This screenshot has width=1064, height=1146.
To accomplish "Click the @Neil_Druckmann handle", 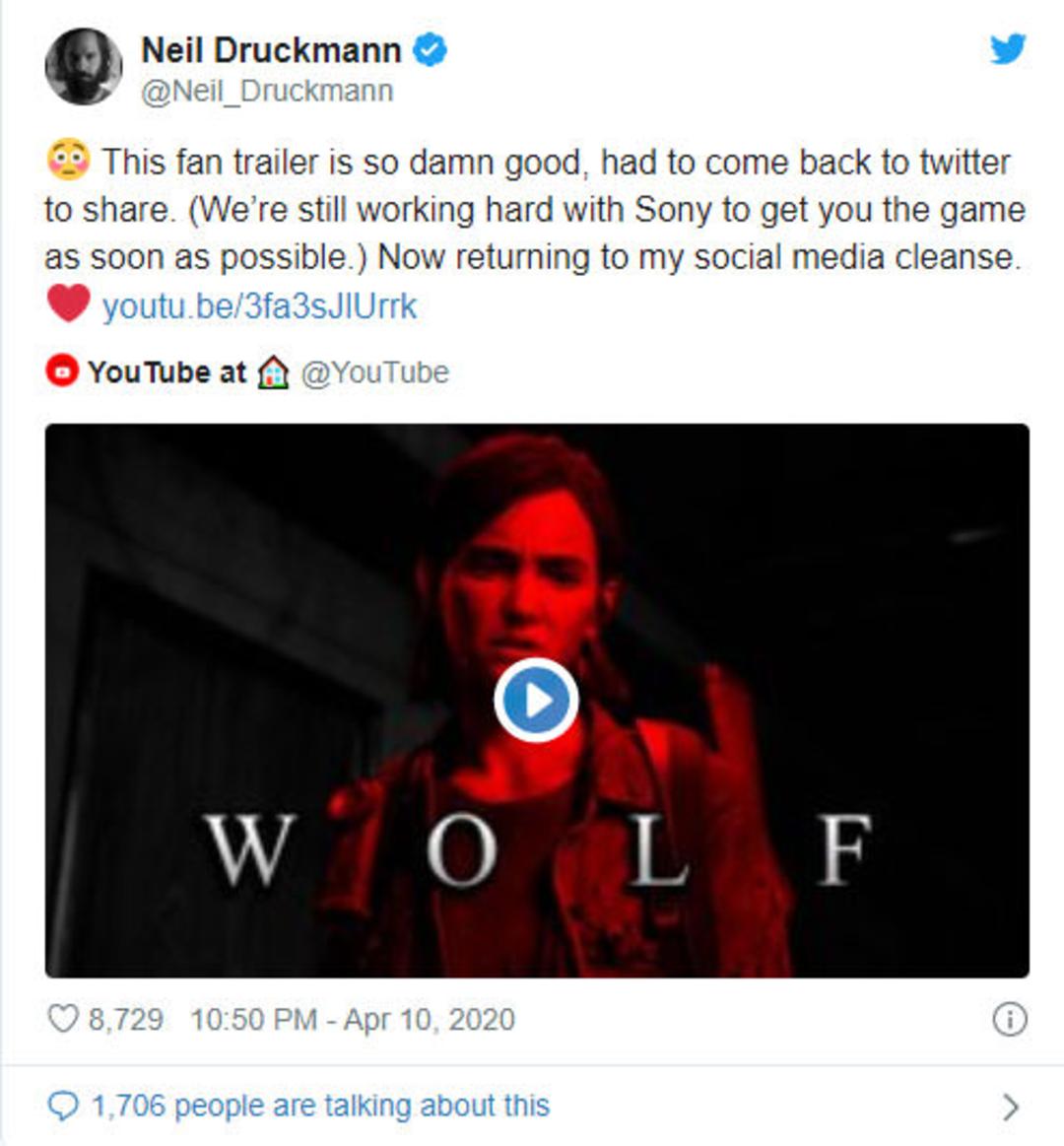I will [x=267, y=92].
